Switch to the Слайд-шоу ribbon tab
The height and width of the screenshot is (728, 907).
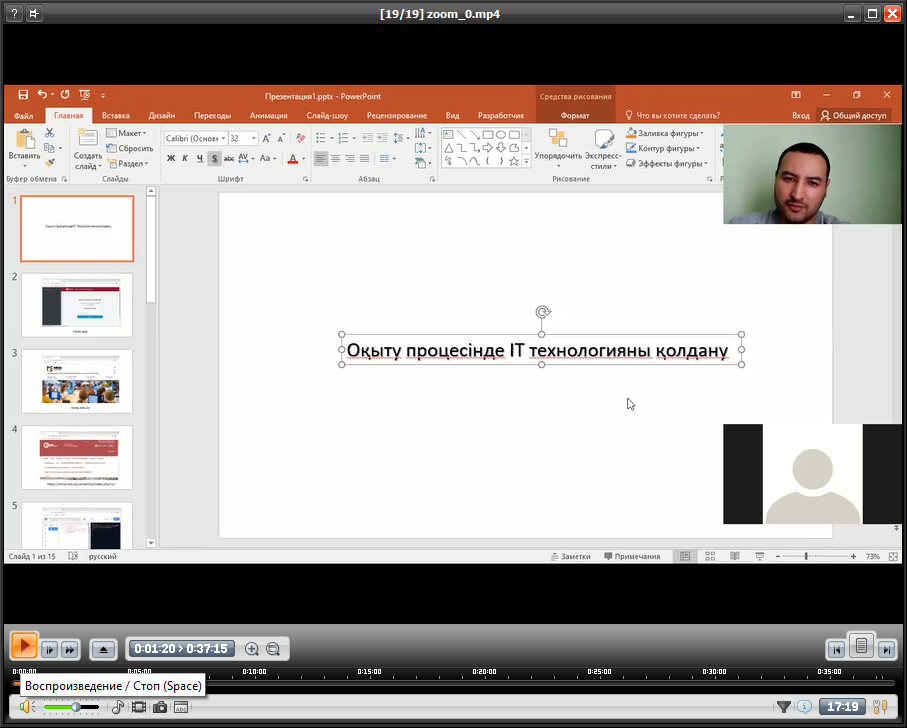click(327, 115)
